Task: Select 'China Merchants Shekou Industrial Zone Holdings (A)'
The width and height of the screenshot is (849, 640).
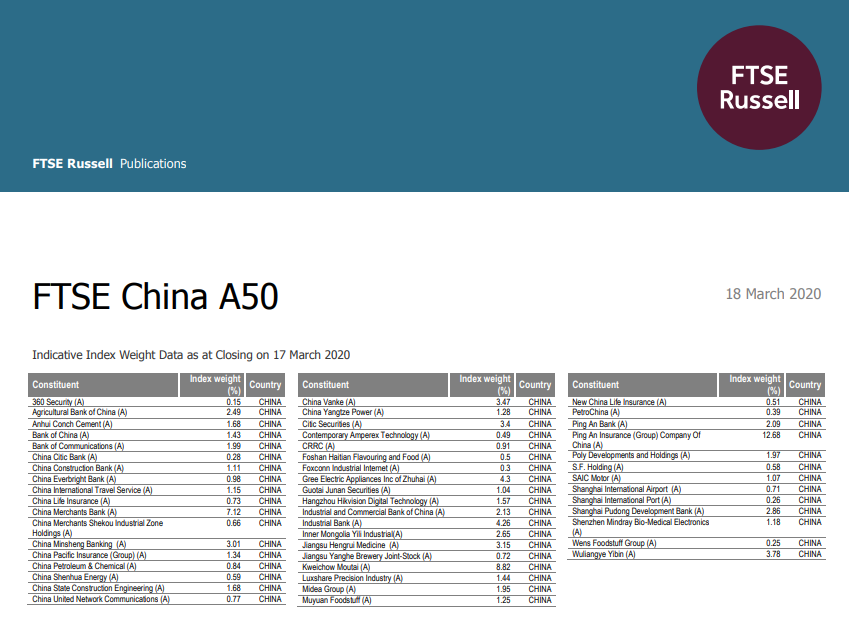Action: [97, 528]
